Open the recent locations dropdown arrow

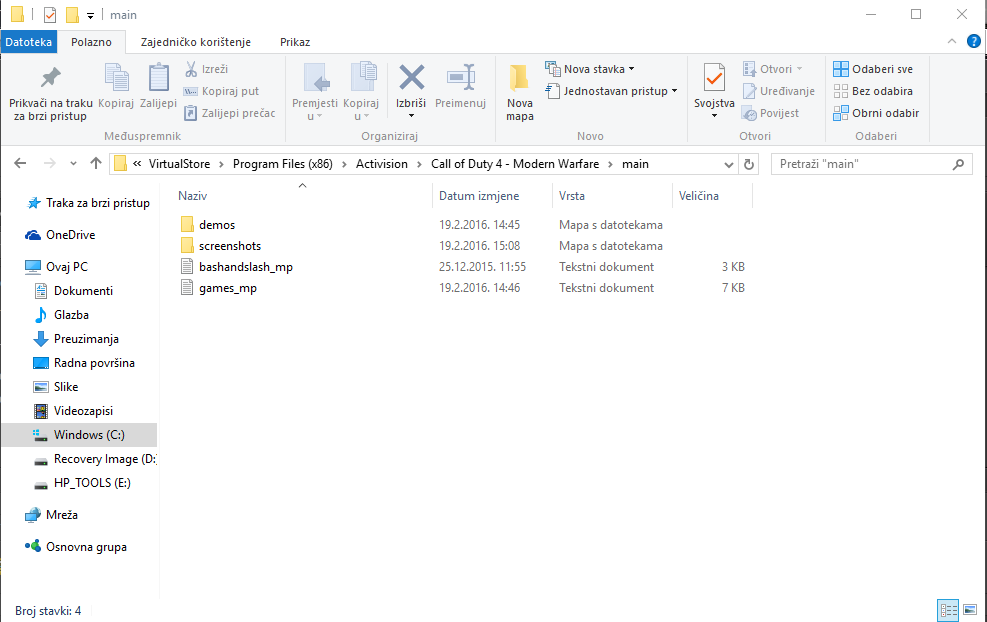pos(73,164)
